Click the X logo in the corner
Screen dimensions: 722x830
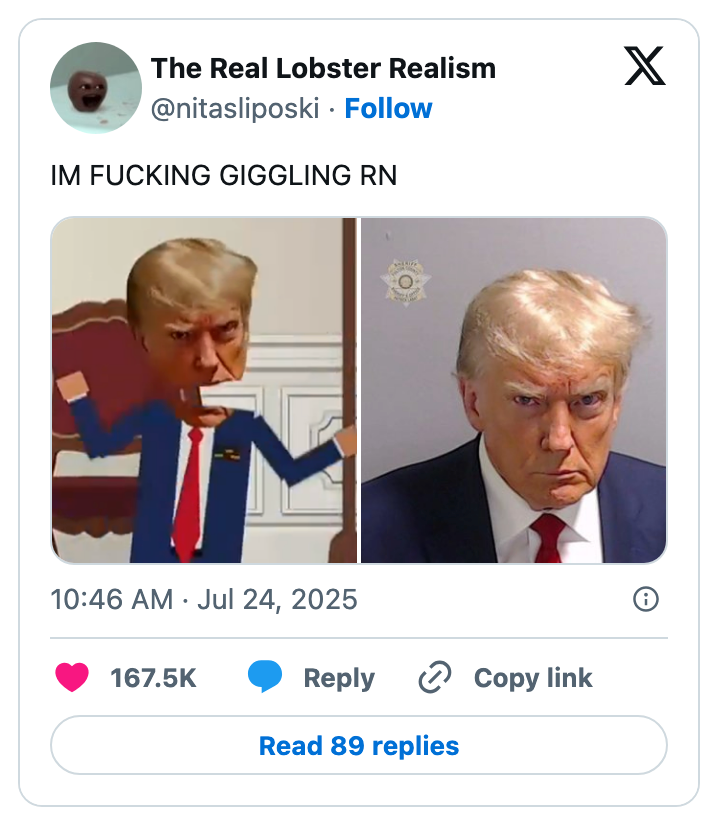coord(644,66)
